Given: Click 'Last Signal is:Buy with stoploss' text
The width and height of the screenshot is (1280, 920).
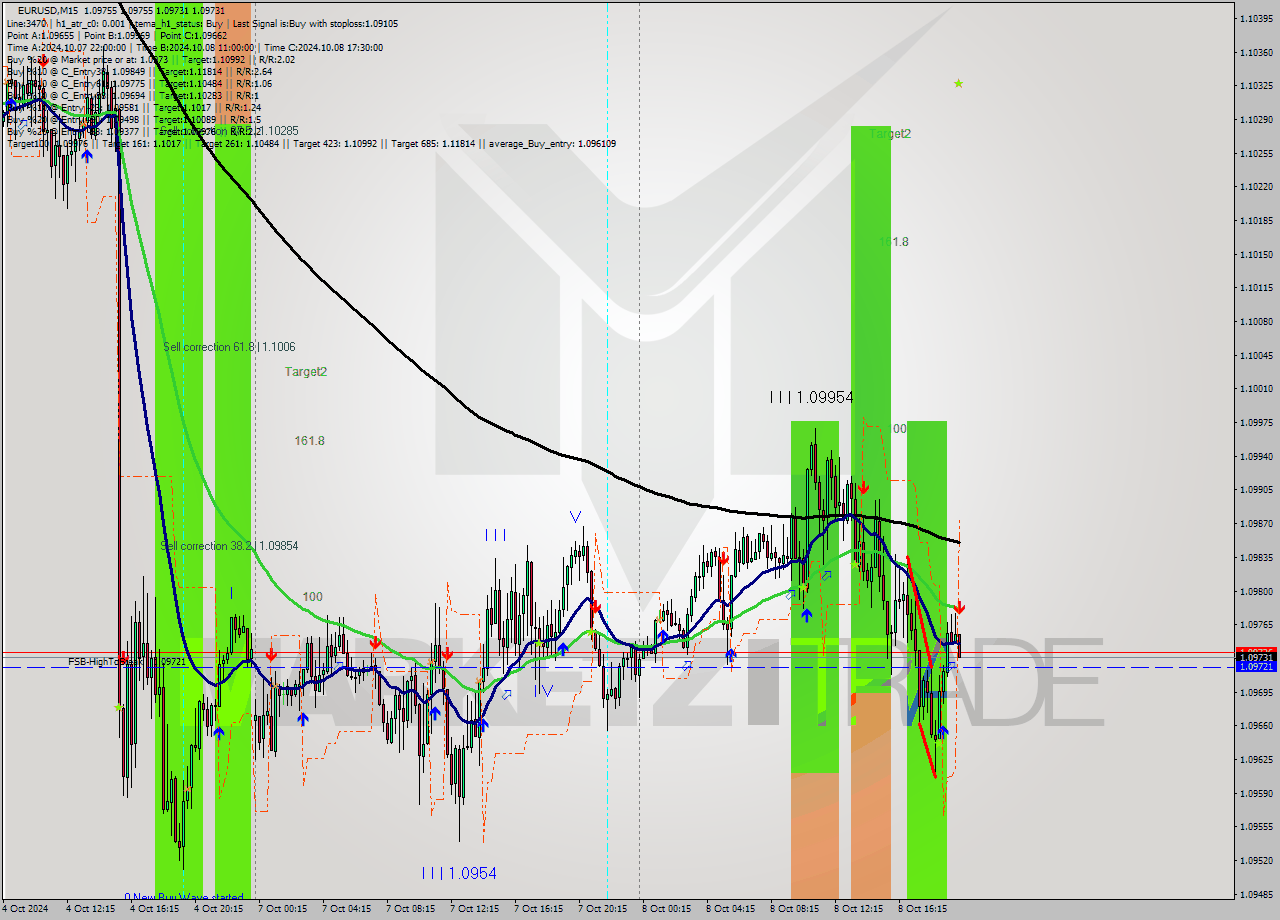Looking at the screenshot, I should 313,23.
